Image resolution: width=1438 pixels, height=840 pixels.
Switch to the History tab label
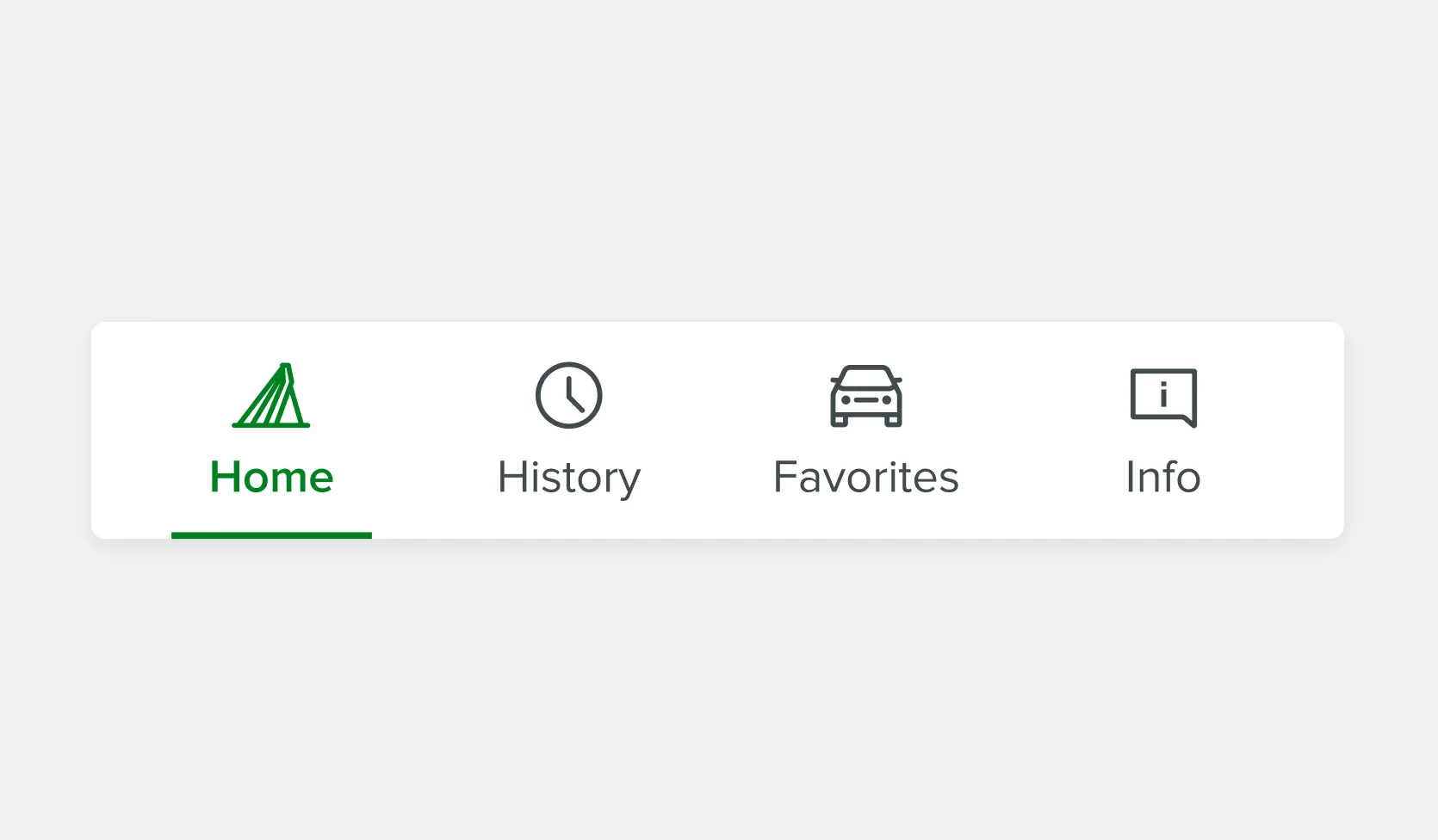pyautogui.click(x=568, y=478)
